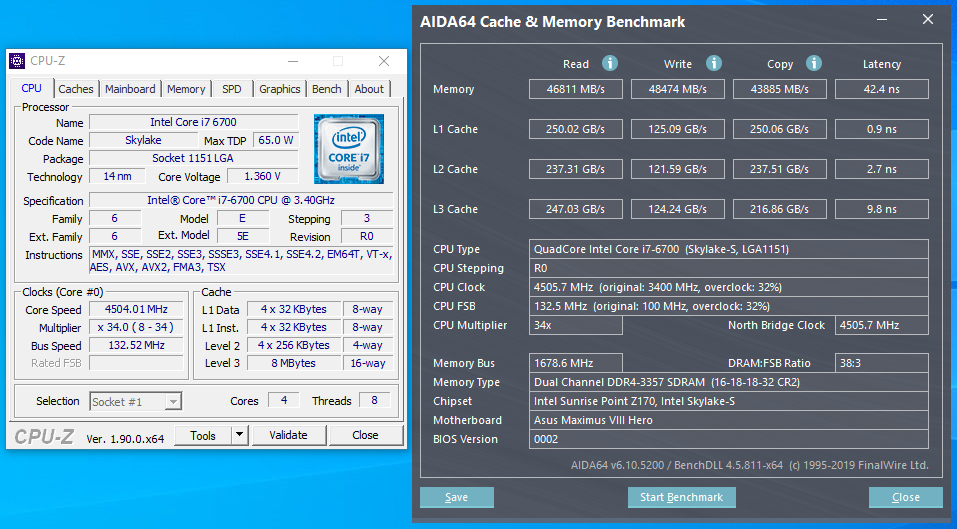The width and height of the screenshot is (957, 529).
Task: Click the Code Name Skylake field
Action: (143, 140)
